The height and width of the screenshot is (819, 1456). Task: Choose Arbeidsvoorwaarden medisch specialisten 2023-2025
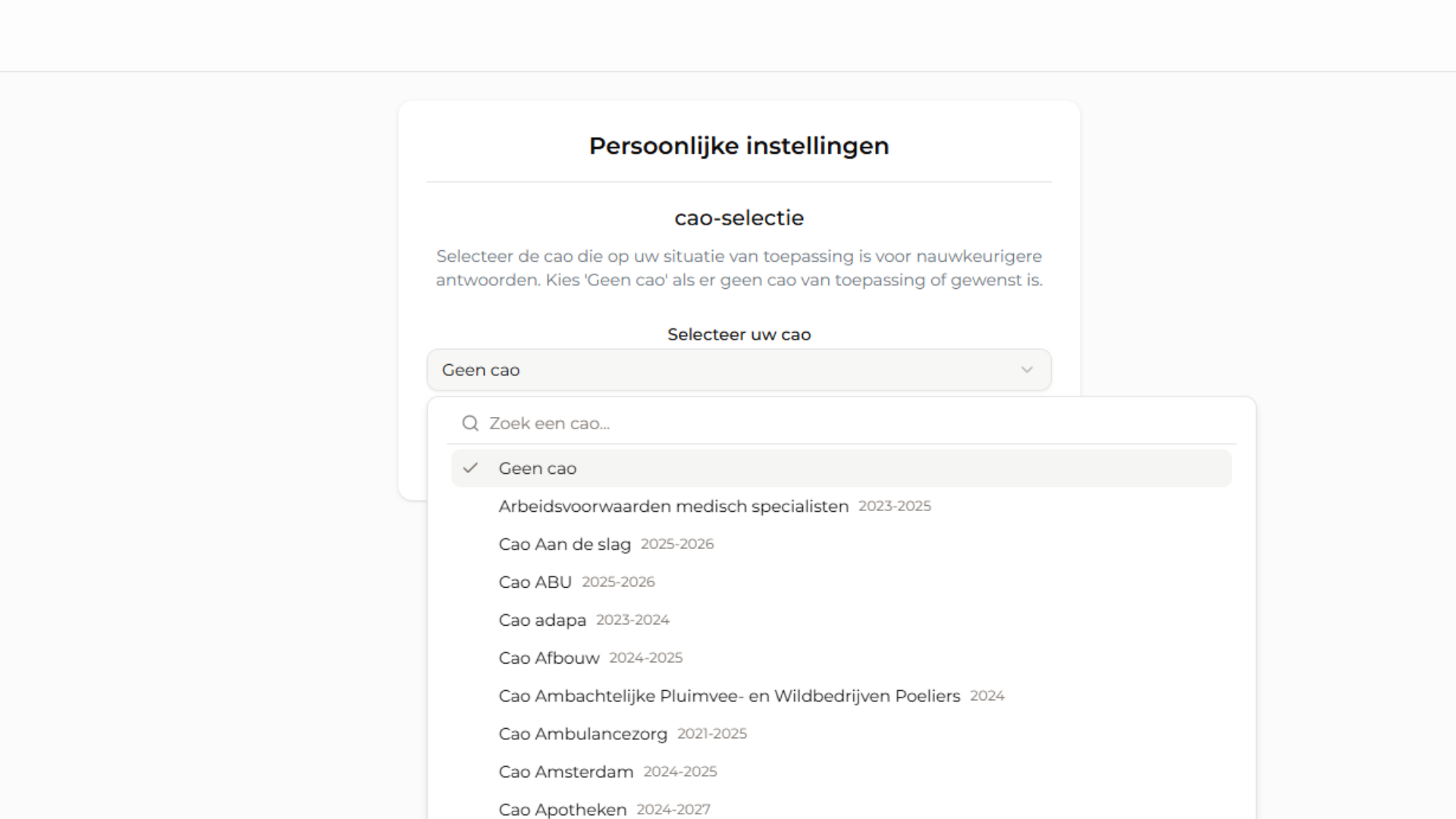click(842, 506)
